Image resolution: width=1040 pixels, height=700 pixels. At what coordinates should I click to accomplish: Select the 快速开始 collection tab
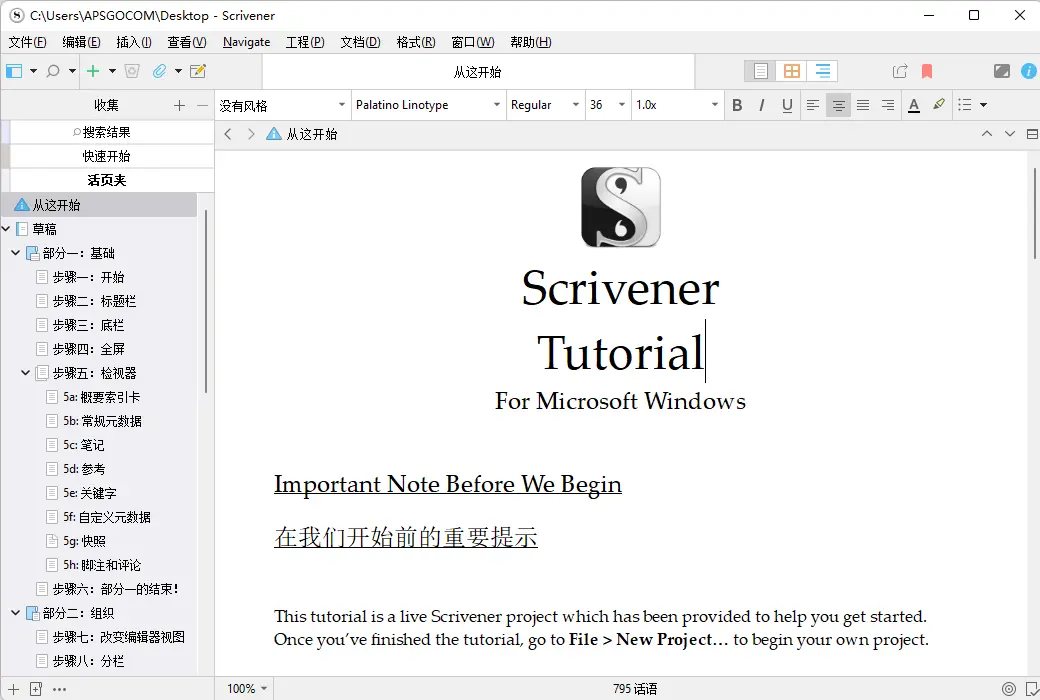pos(107,156)
